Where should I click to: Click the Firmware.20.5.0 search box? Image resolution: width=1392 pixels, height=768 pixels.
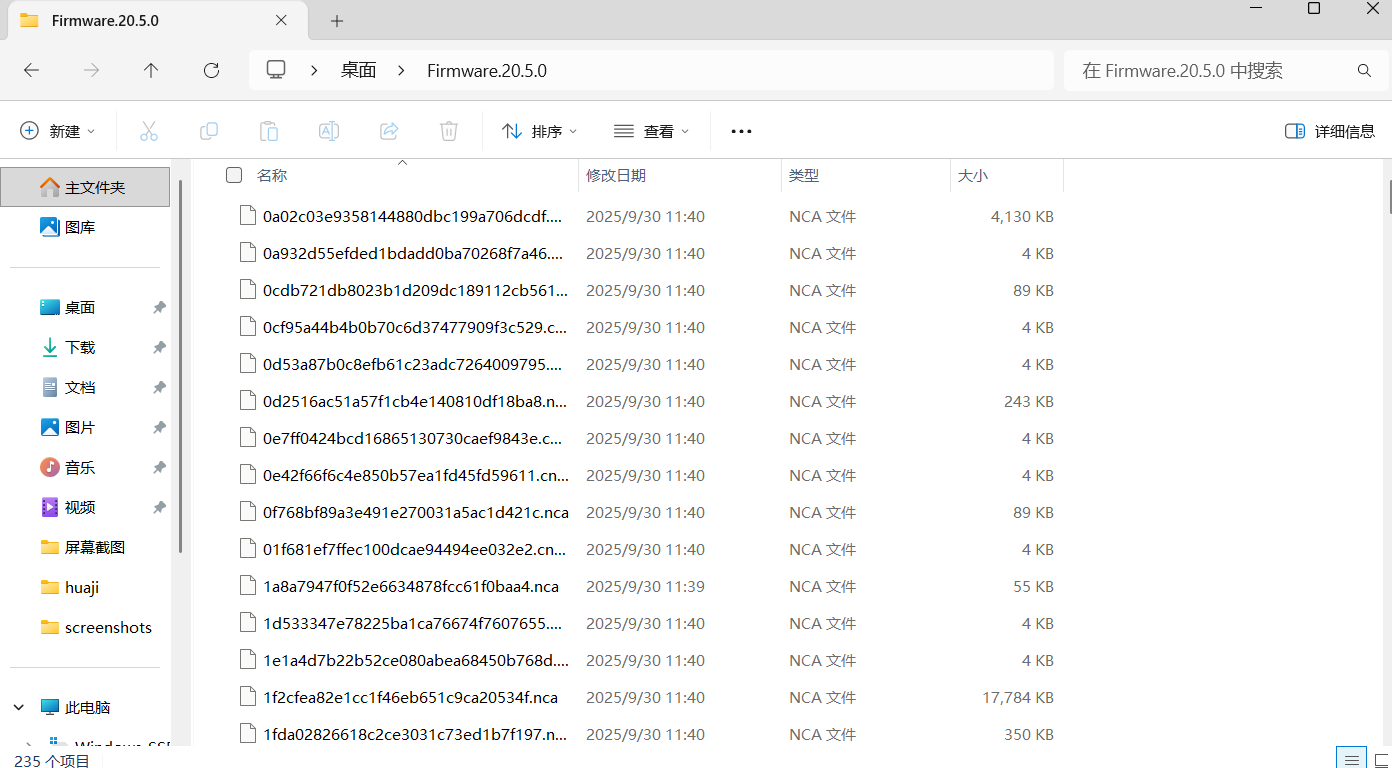point(1210,70)
